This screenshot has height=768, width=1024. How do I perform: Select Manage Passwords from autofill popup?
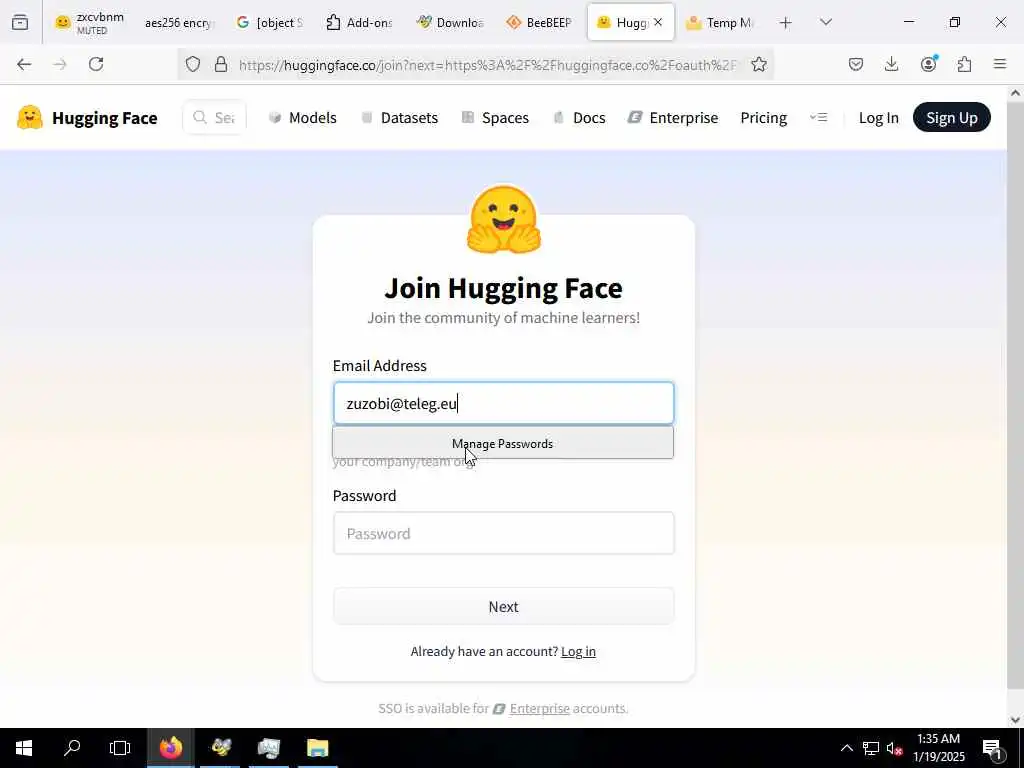tap(503, 443)
